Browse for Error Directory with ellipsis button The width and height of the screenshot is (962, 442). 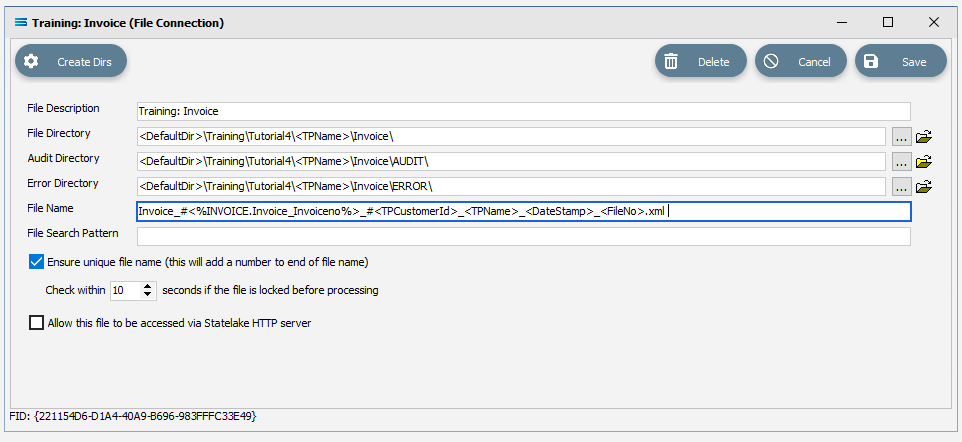[x=901, y=187]
